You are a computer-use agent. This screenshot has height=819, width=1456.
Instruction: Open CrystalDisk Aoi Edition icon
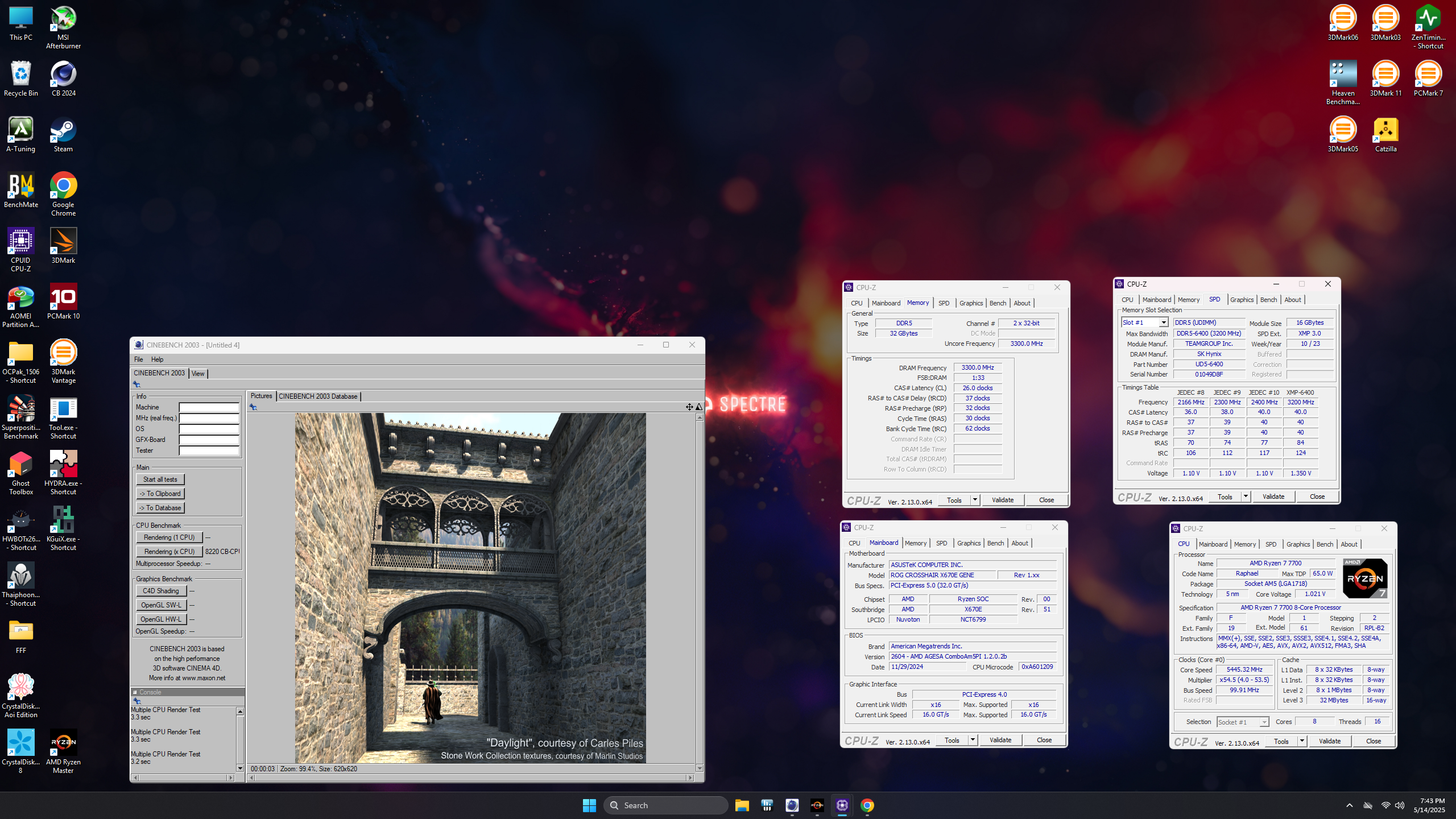[21, 696]
